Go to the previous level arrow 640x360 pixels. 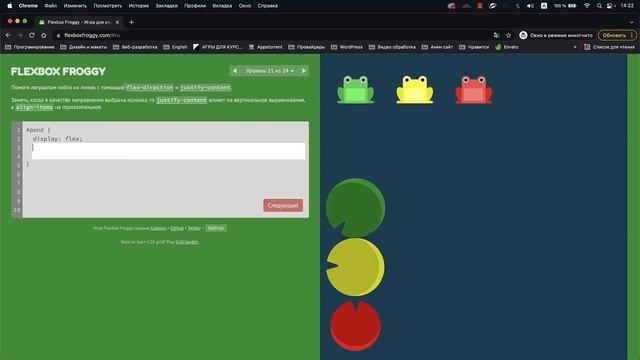coord(235,71)
